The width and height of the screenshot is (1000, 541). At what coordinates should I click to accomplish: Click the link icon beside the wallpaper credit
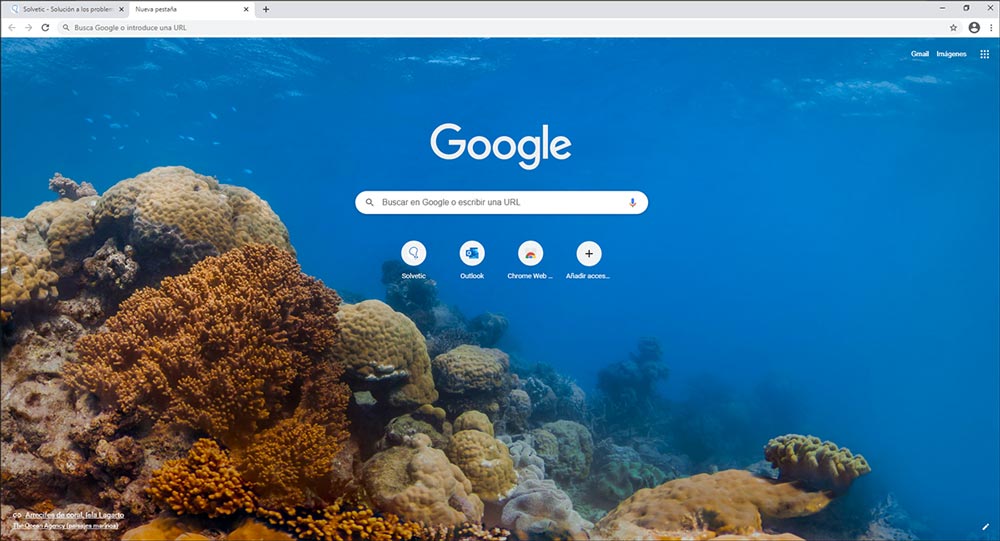(17, 515)
